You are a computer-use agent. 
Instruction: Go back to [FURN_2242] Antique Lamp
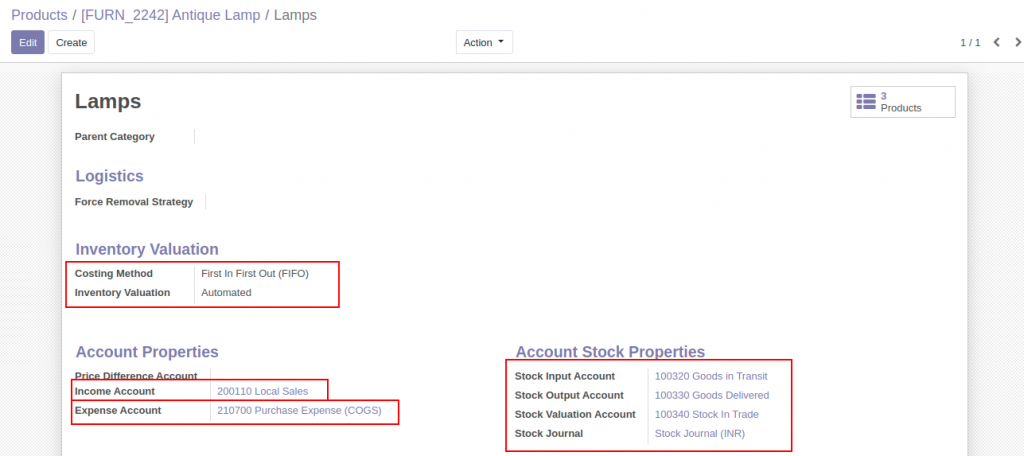(x=170, y=15)
